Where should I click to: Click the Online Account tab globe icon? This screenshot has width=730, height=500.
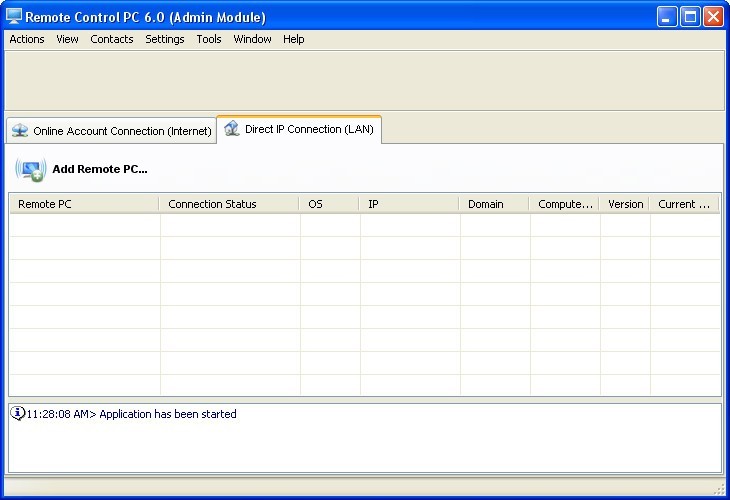pos(20,130)
